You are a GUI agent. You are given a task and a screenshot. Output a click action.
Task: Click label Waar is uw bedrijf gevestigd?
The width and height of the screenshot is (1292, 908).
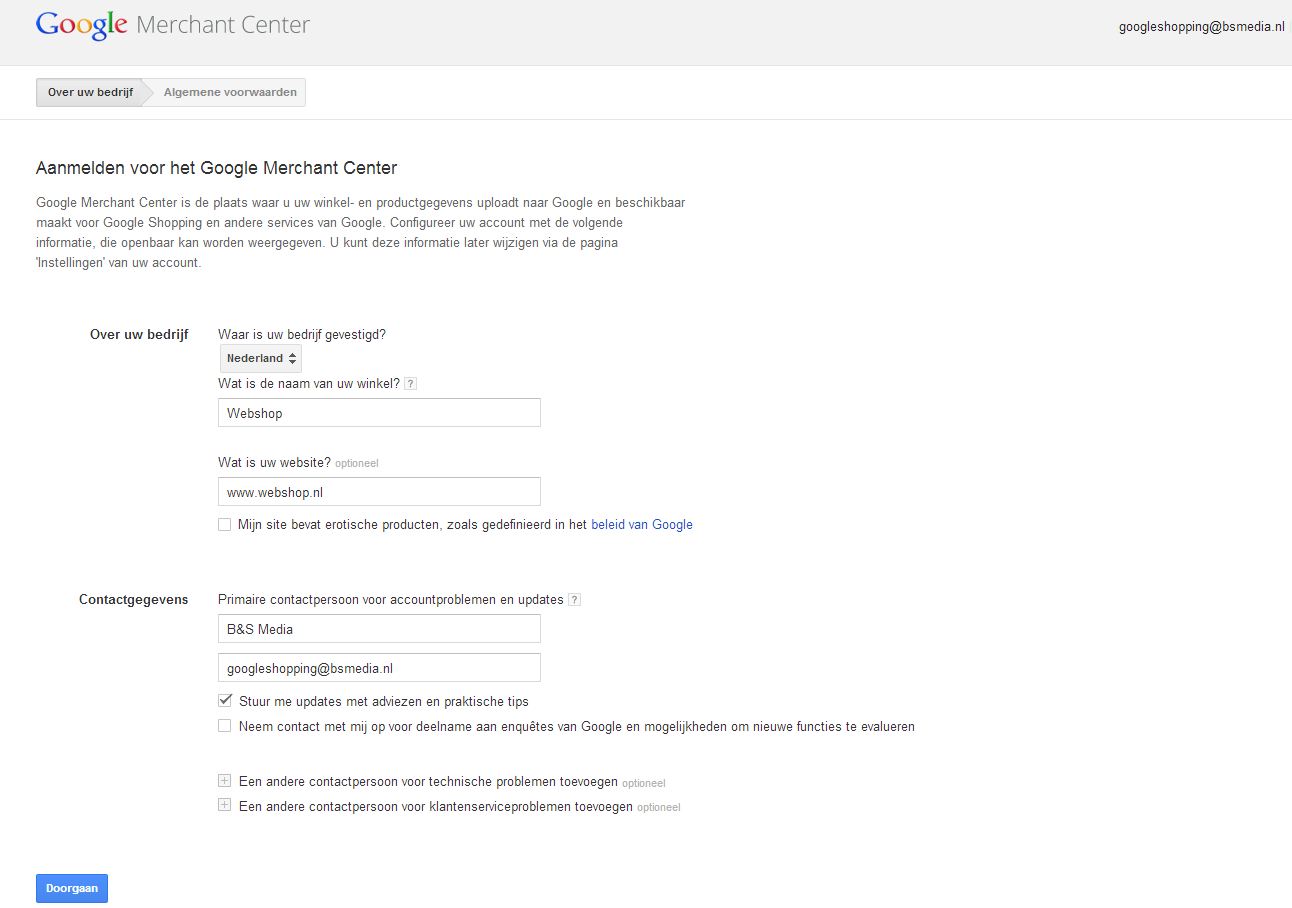302,335
